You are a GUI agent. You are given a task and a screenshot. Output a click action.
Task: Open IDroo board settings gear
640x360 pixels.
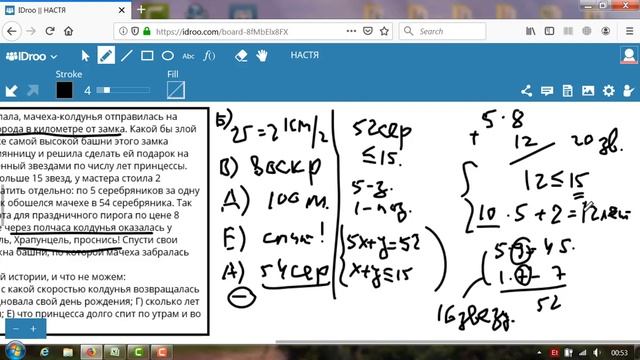point(609,91)
